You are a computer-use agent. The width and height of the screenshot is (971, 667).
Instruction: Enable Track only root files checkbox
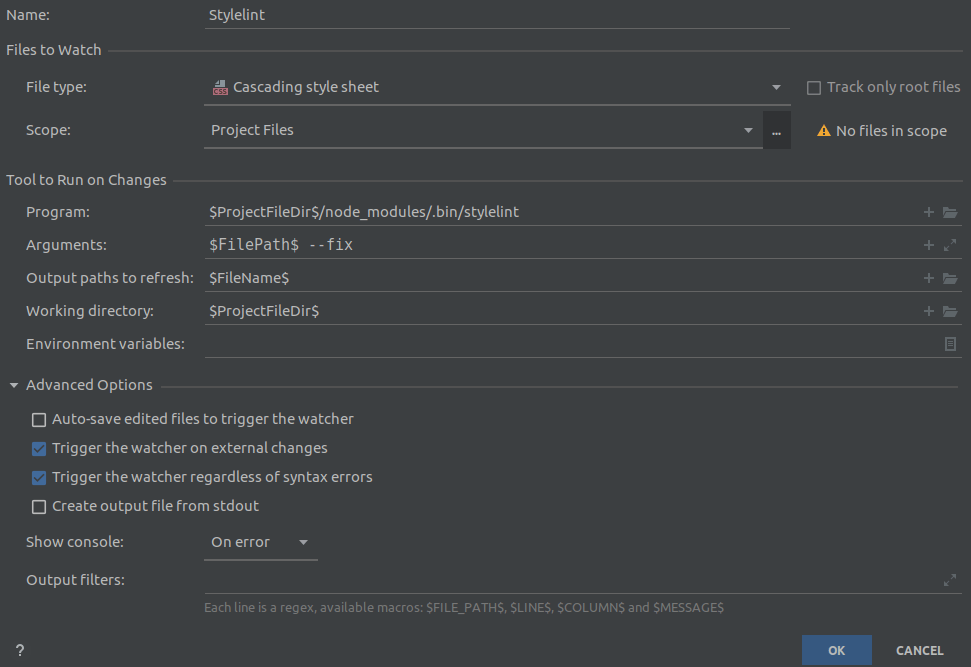tap(814, 87)
